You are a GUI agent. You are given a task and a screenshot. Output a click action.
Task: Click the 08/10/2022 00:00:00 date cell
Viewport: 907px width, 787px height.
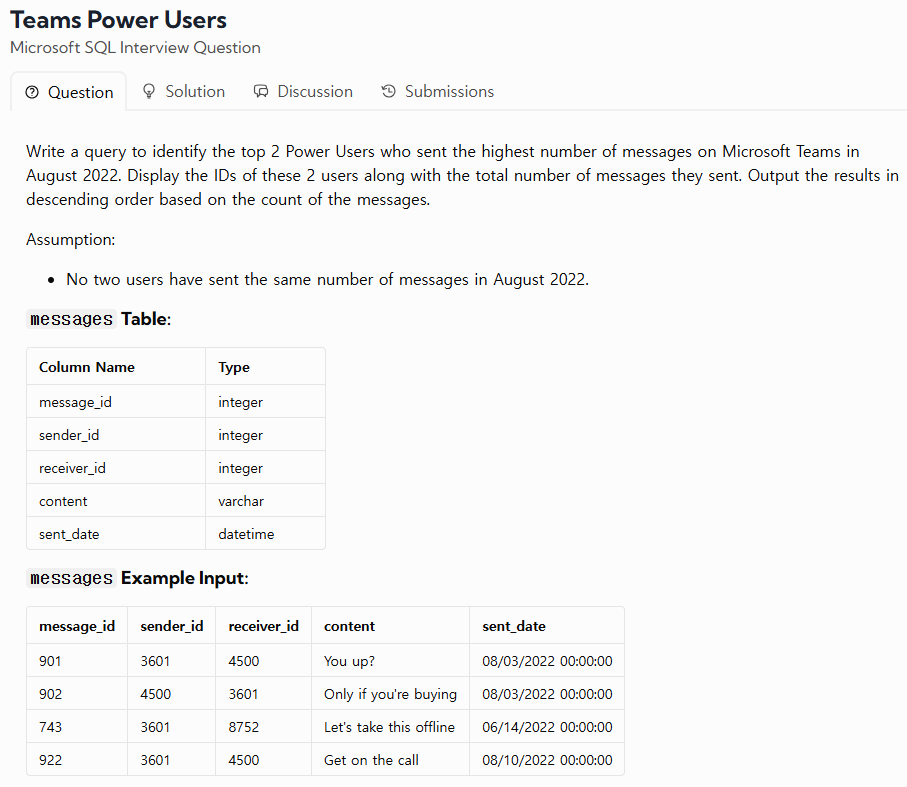(547, 760)
